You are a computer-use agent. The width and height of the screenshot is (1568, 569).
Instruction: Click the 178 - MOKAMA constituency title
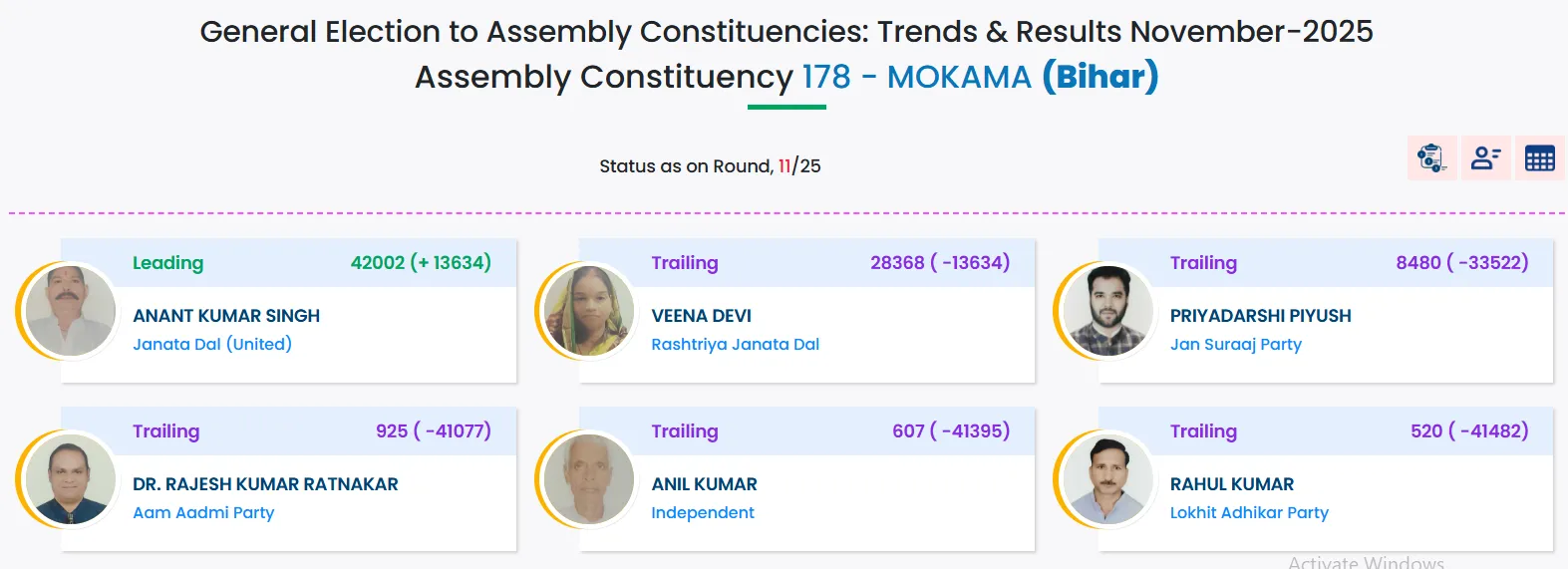tap(916, 77)
